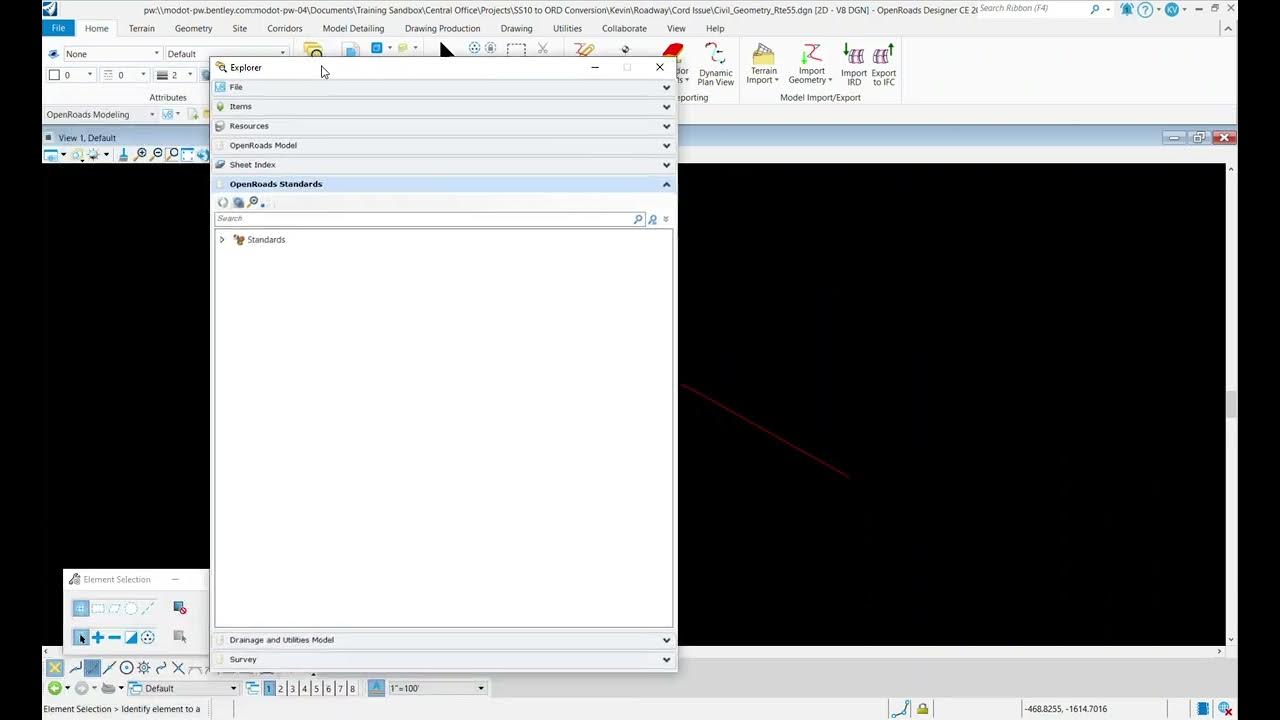Toggle view 4 button
This screenshot has width=1280, height=720.
pyautogui.click(x=305, y=688)
